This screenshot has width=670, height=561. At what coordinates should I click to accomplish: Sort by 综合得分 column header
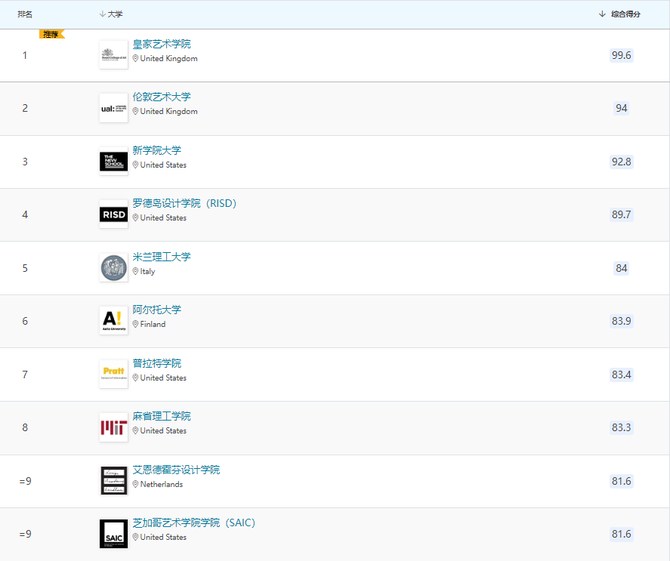point(620,14)
